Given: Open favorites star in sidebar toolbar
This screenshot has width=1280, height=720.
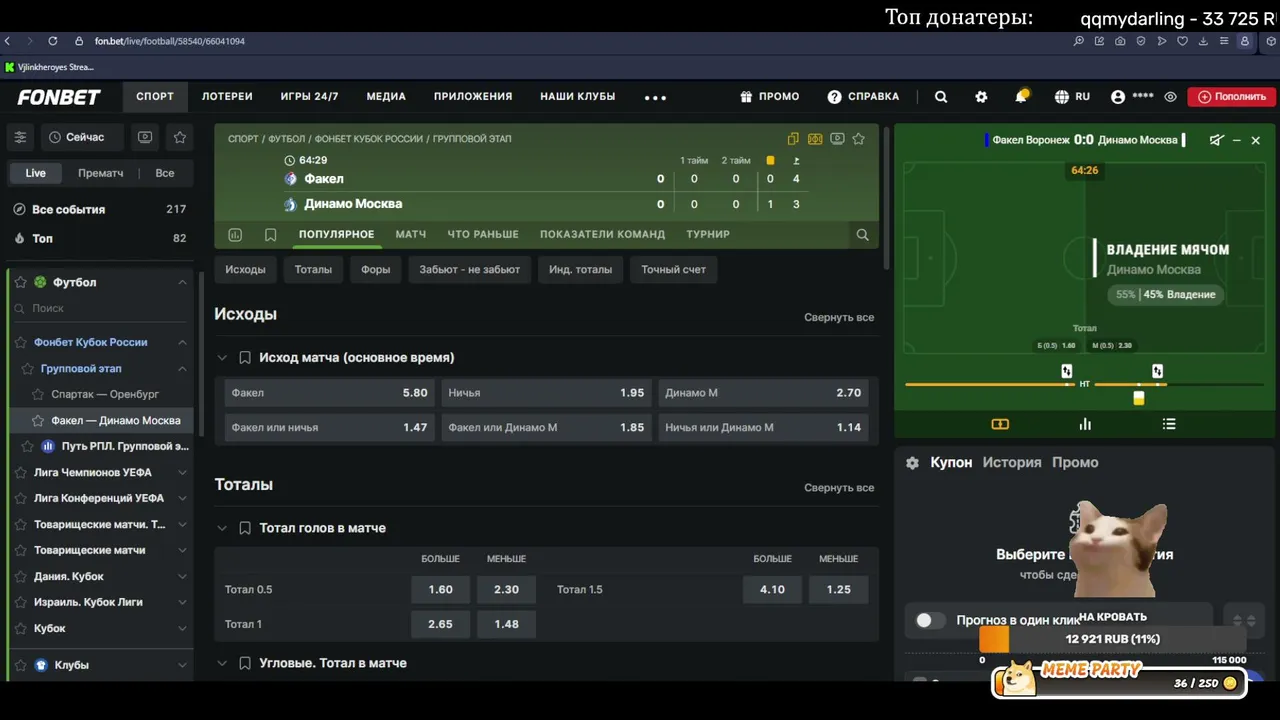Looking at the screenshot, I should pos(180,137).
